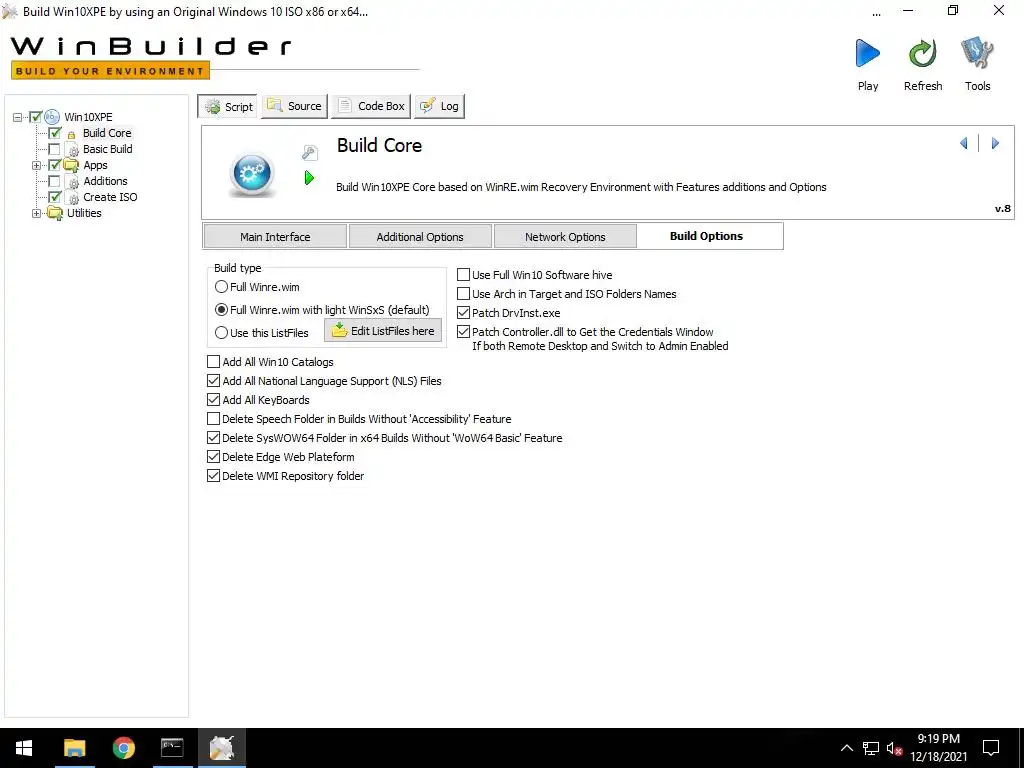
Task: Open the Code Box tab
Action: pyautogui.click(x=371, y=106)
